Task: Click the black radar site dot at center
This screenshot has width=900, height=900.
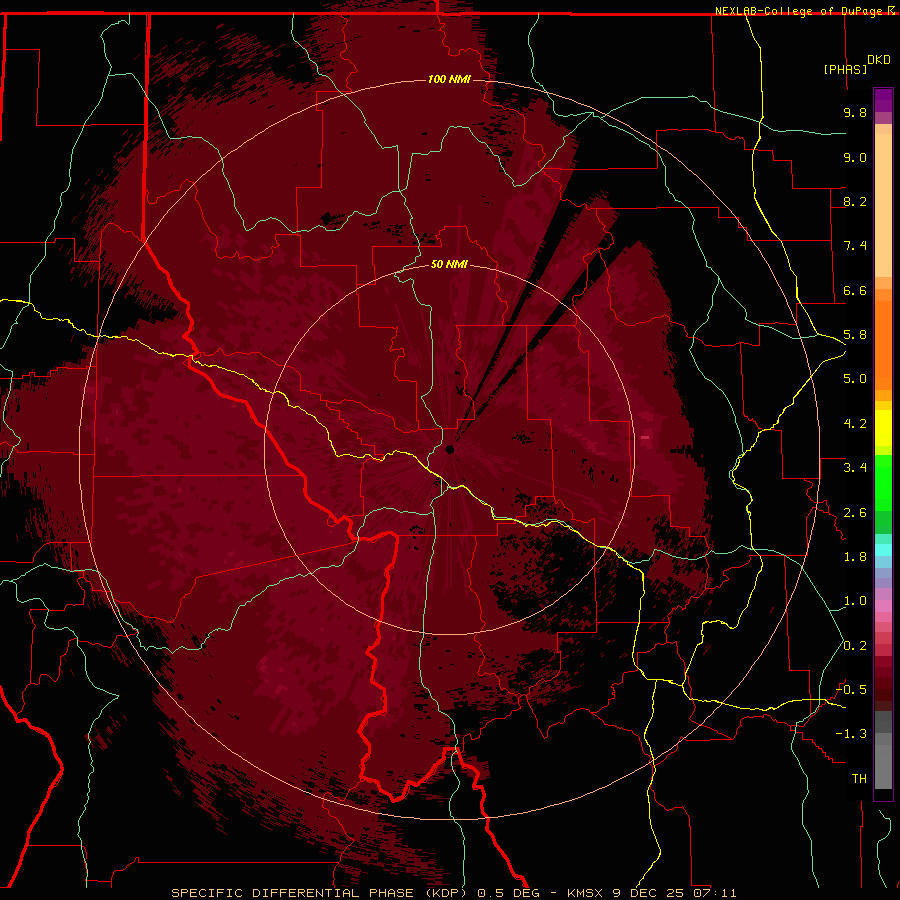Action: point(449,449)
